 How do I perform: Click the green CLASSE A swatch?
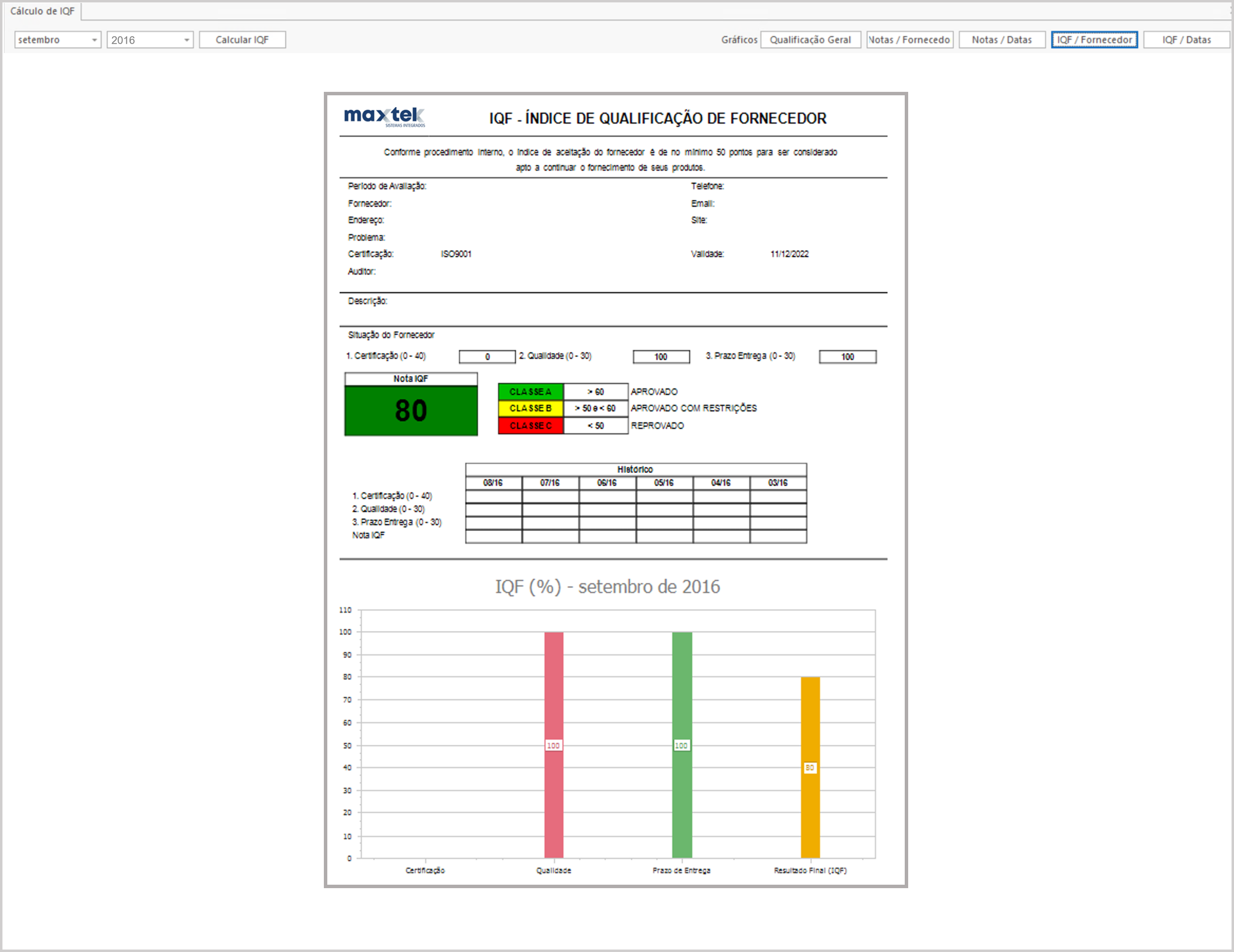pos(530,392)
